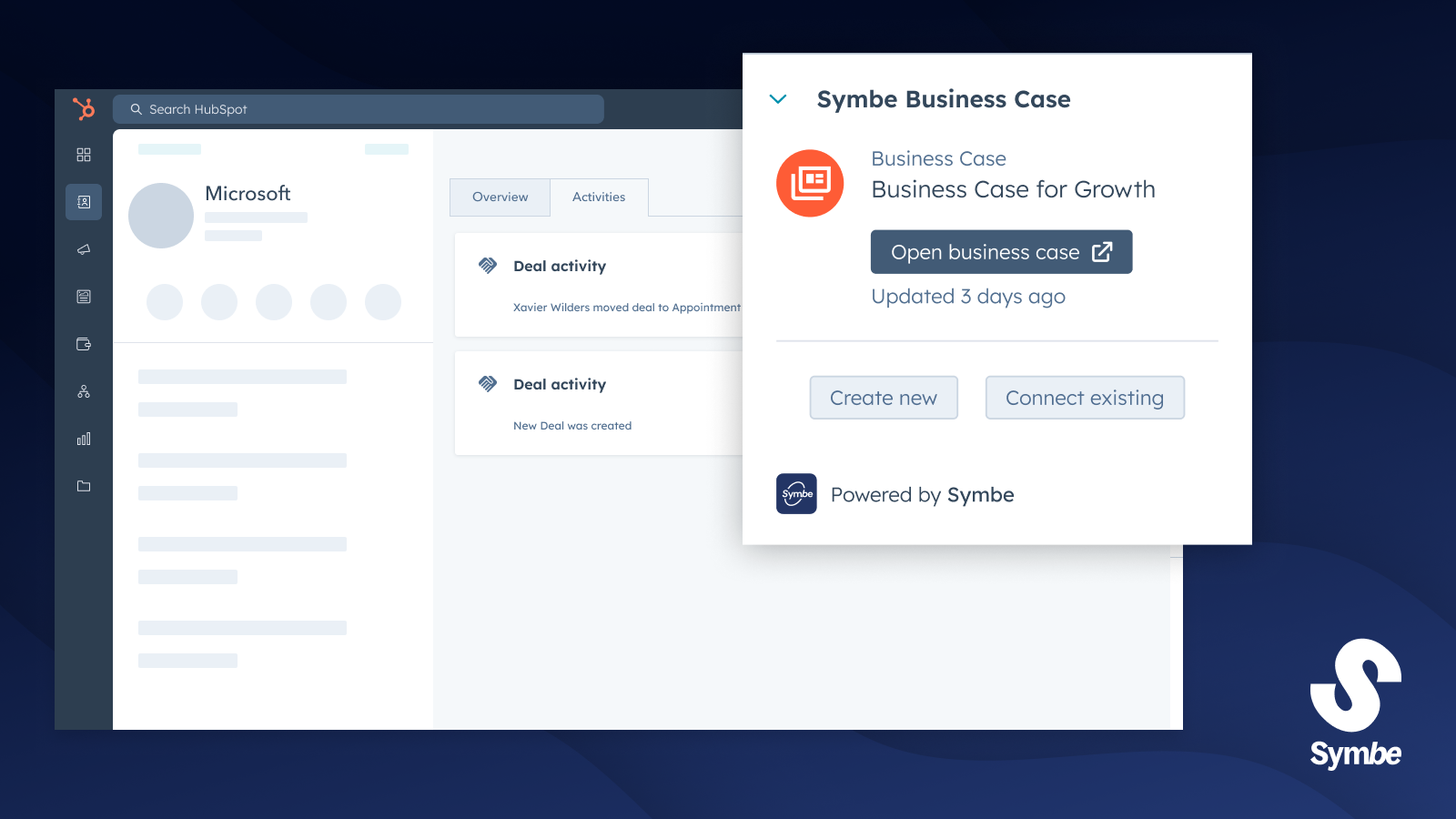
Task: Click the HubSpot sprocket logo
Action: click(83, 108)
